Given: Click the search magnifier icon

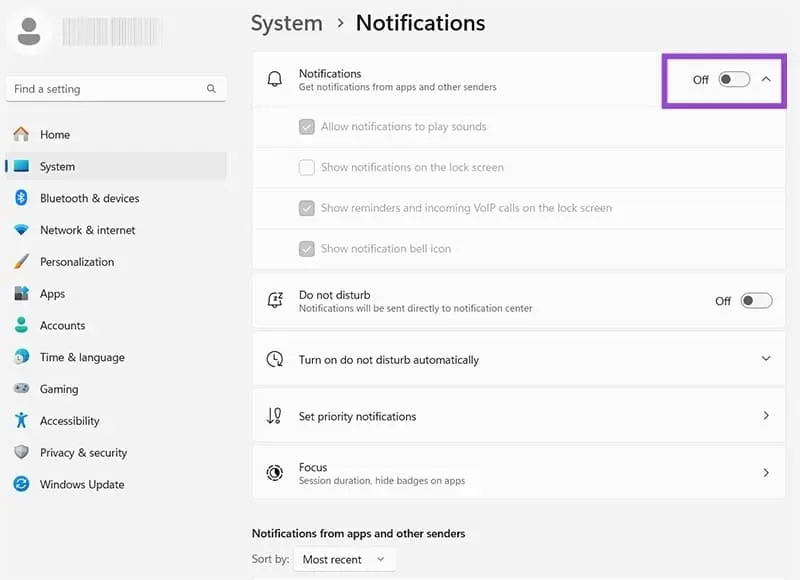Looking at the screenshot, I should coord(211,89).
